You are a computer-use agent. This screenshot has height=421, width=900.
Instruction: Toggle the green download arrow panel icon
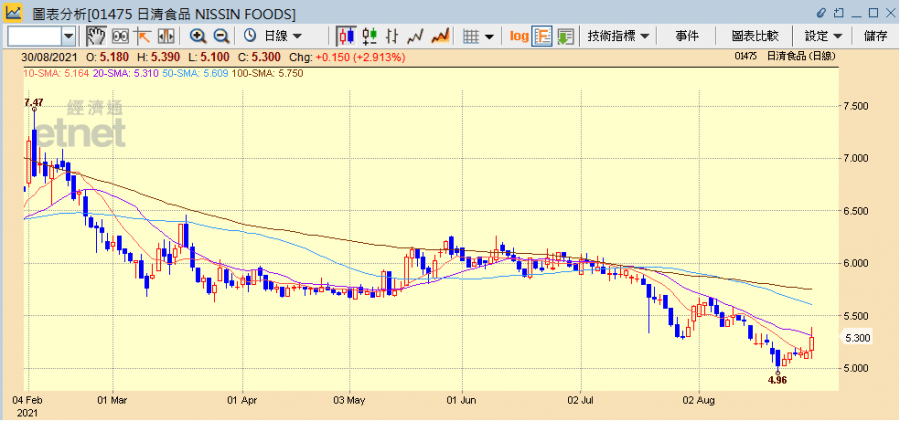tap(565, 36)
